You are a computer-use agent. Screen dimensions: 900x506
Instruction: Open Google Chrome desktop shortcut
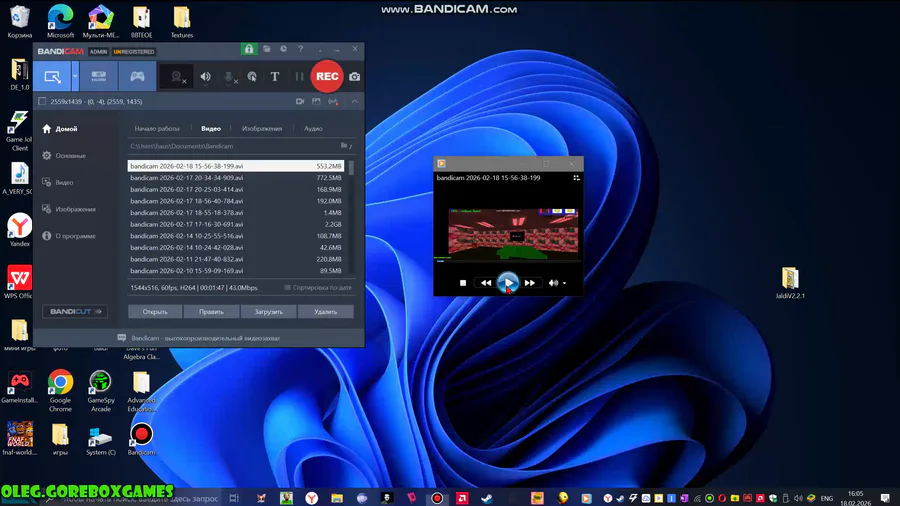click(60, 391)
